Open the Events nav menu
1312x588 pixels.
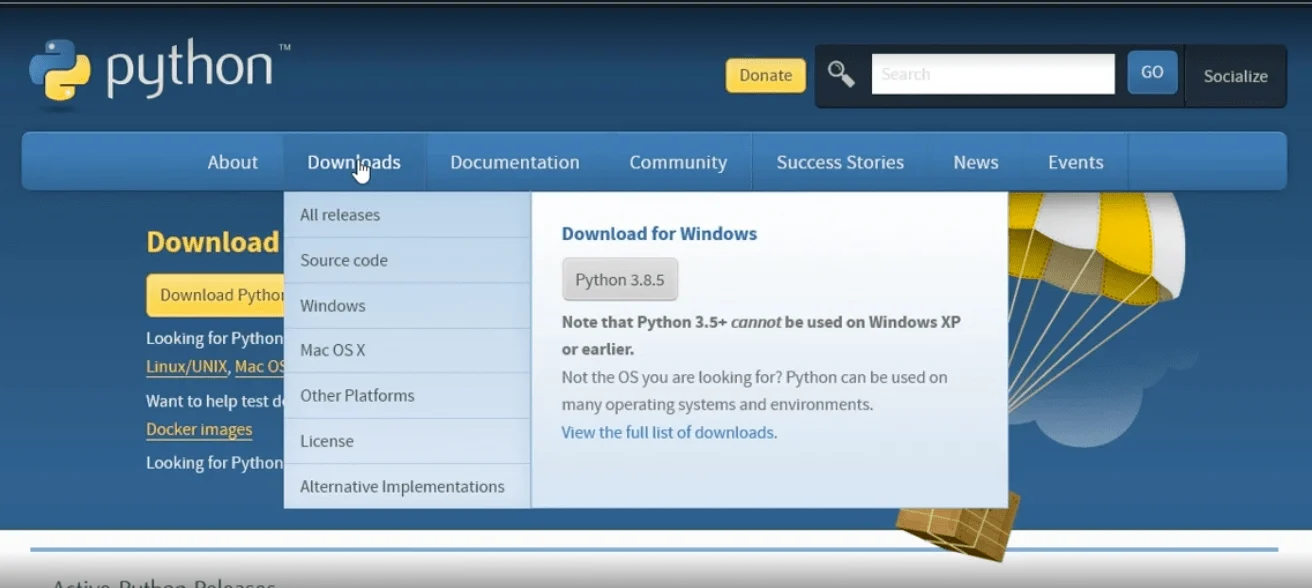tap(1076, 162)
